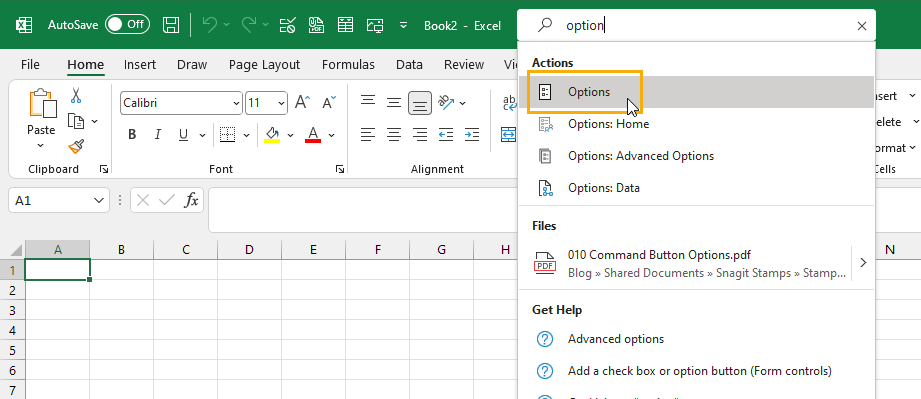Click the Increase Font Size icon
Viewport: 921px width, 399px height.
(x=302, y=102)
